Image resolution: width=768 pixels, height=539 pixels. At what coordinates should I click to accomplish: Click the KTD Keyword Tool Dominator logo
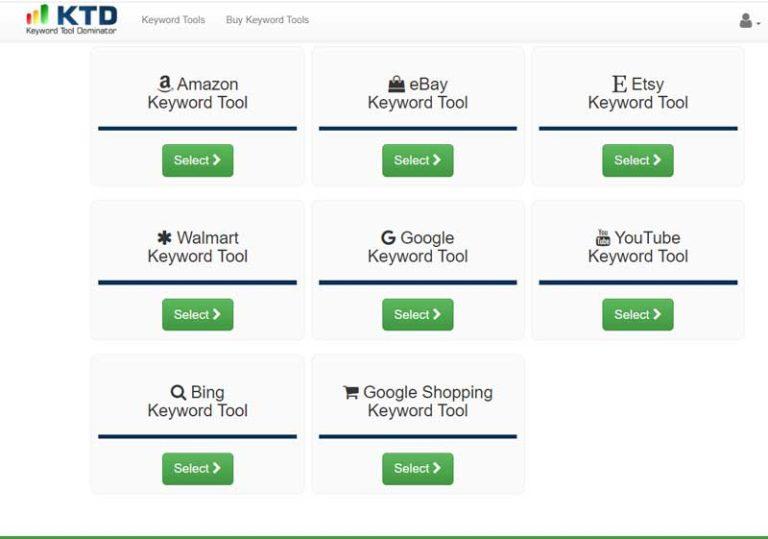[x=72, y=20]
